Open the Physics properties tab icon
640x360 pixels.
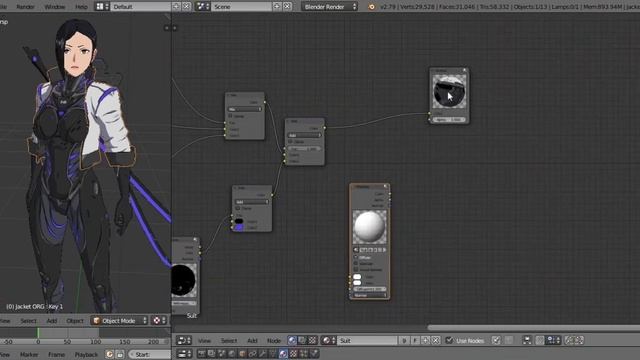click(314, 353)
